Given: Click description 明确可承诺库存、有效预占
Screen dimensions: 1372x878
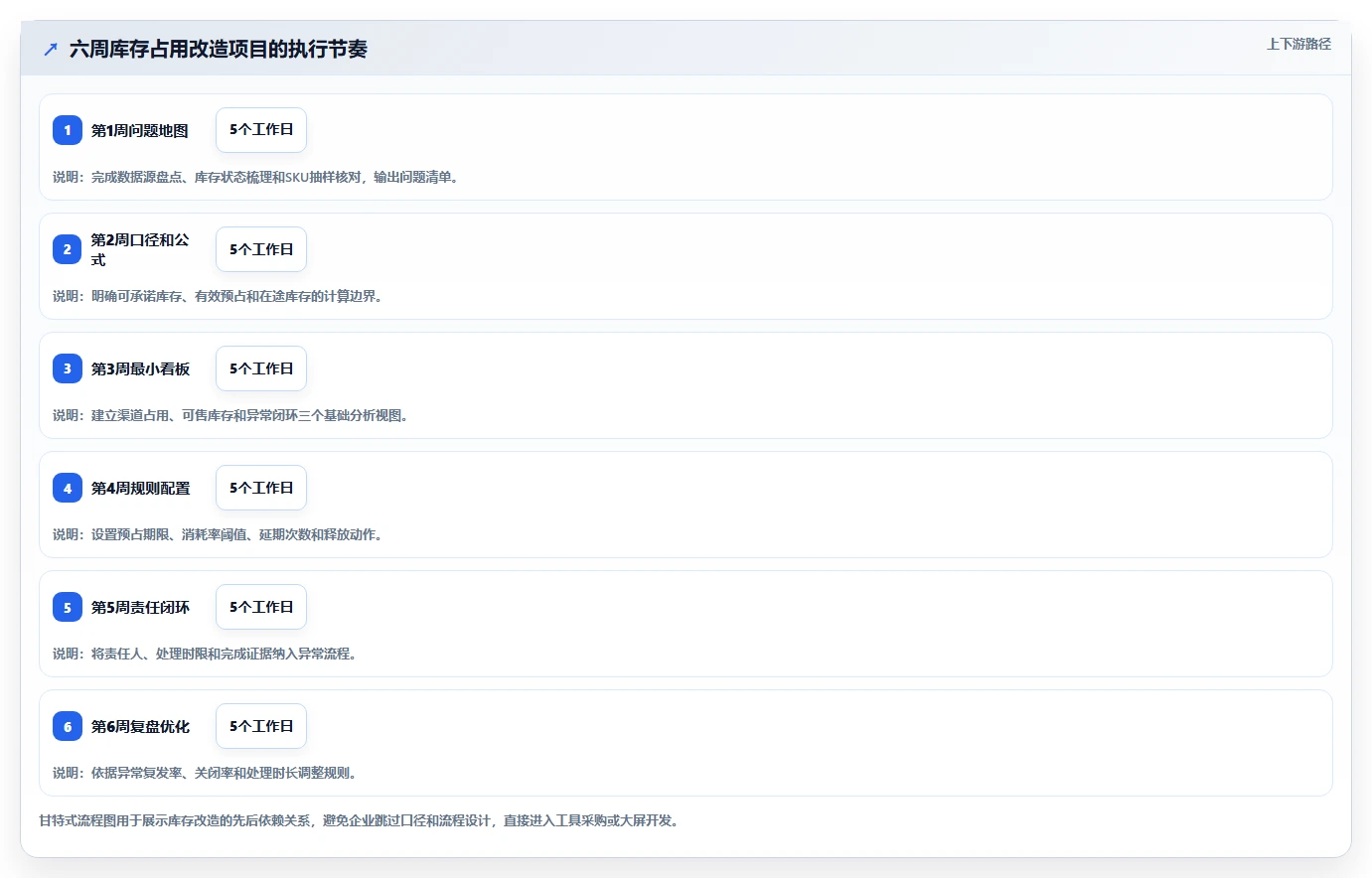Looking at the screenshot, I should (x=218, y=296).
